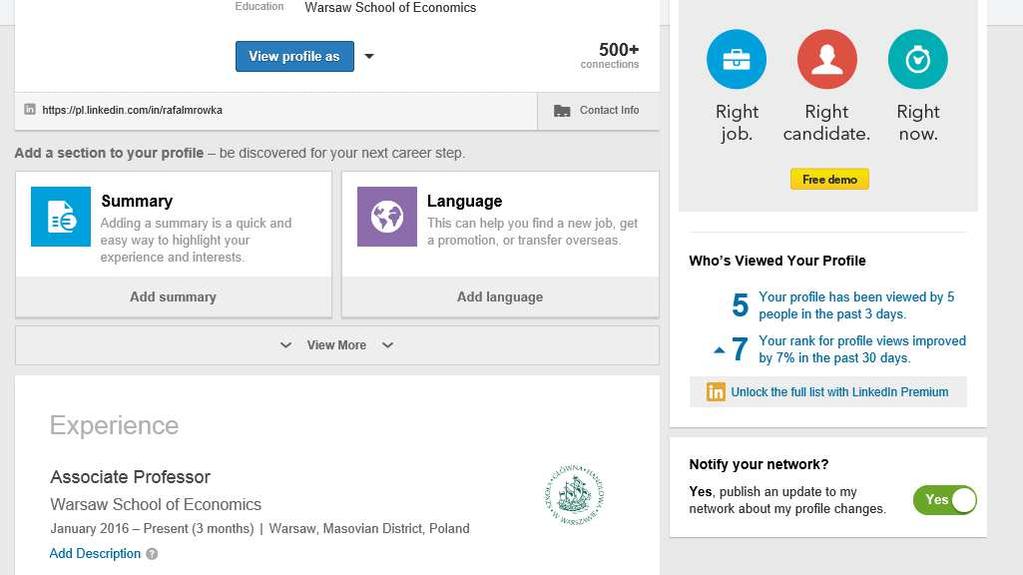Click the red Right candidate person icon
The image size is (1023, 575).
(x=826, y=59)
